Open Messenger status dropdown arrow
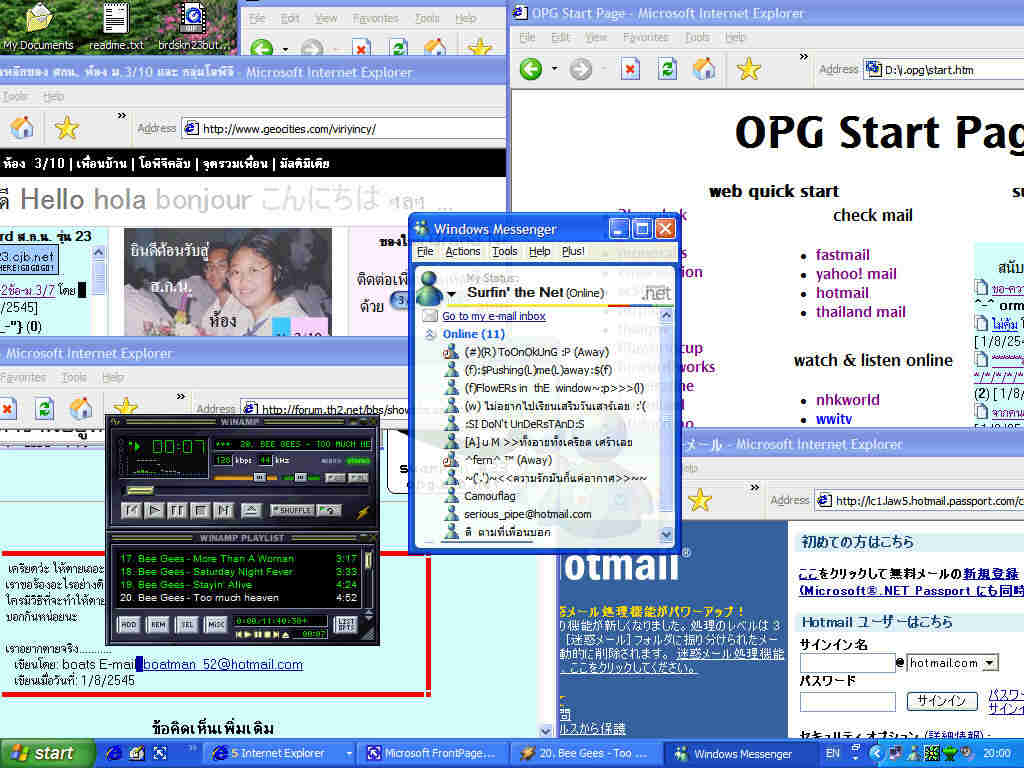 [451, 295]
